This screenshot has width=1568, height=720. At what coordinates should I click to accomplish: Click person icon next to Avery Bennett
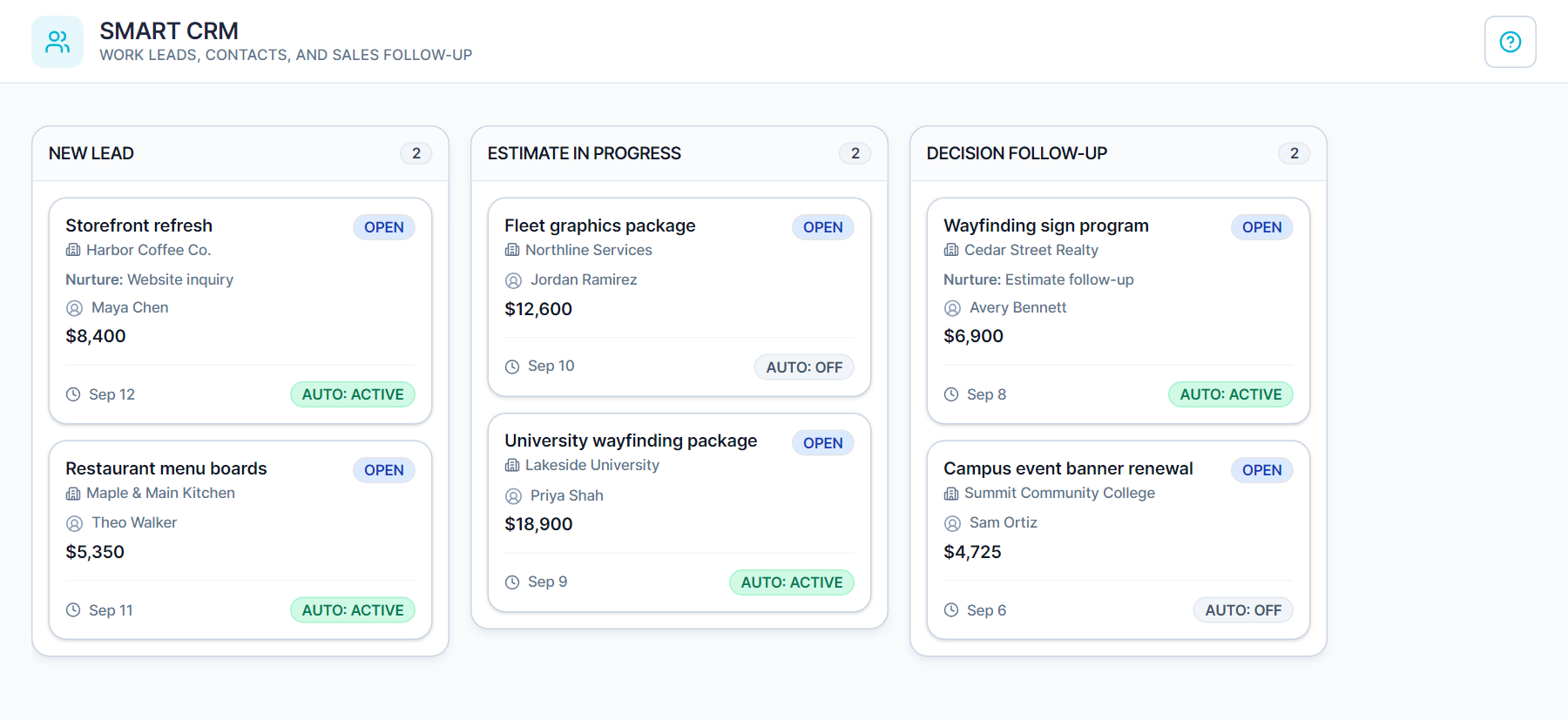coord(953,308)
